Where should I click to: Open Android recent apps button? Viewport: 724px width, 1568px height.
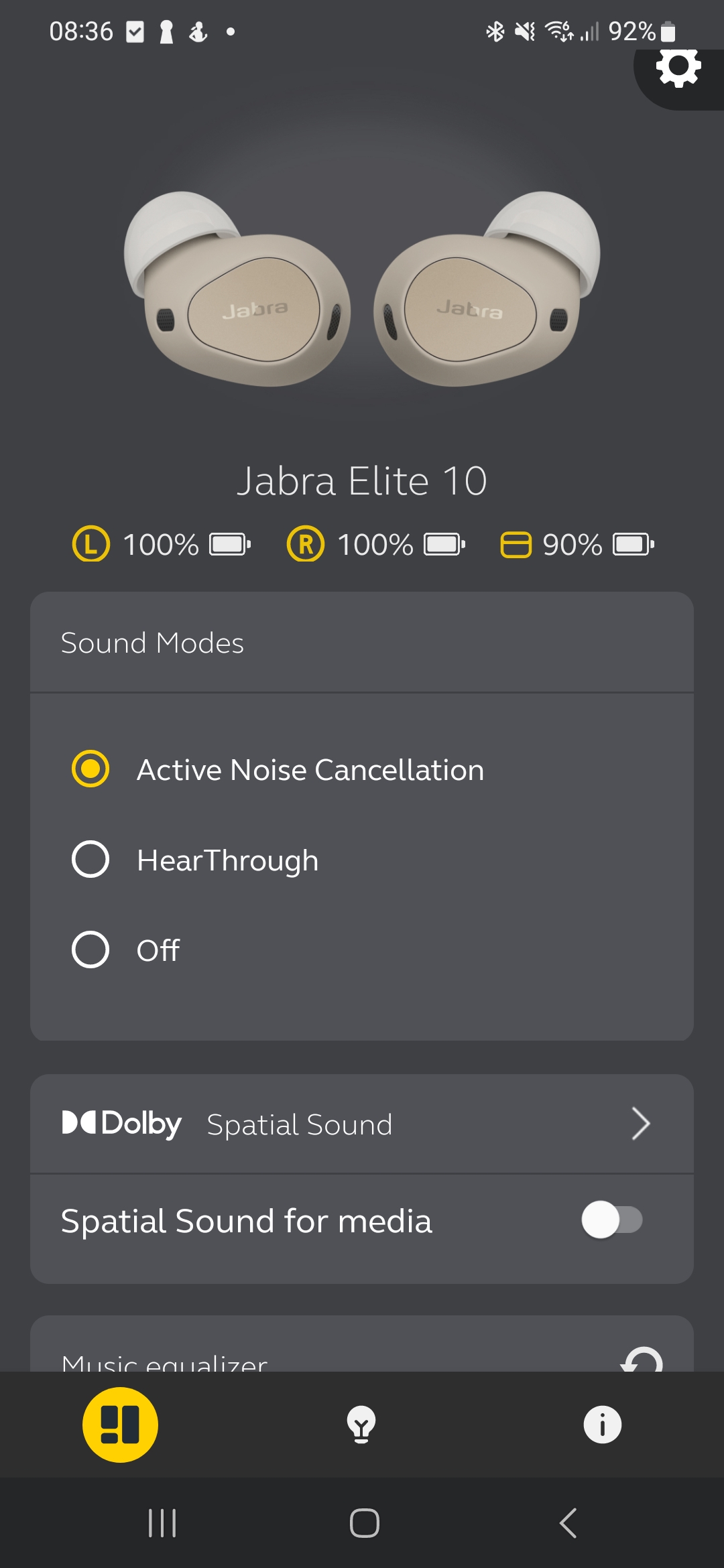(162, 1523)
